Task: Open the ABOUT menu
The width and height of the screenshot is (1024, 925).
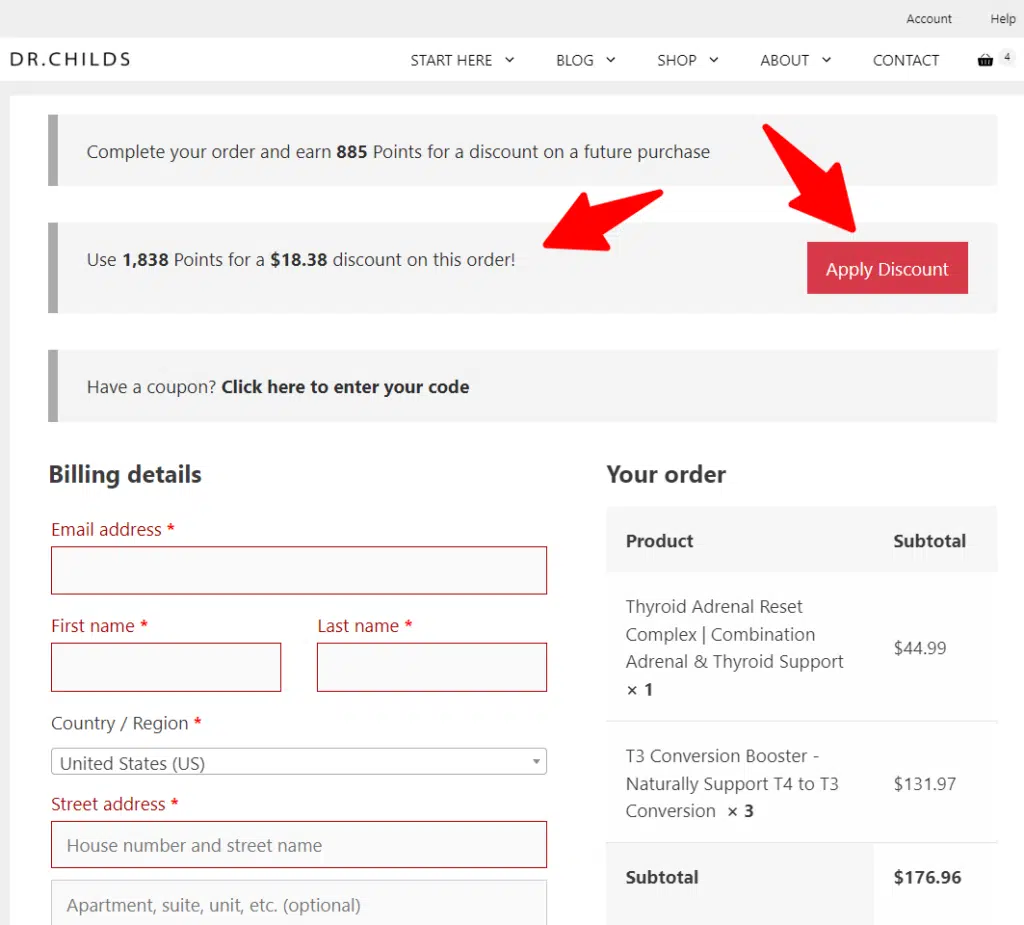Action: click(x=784, y=60)
